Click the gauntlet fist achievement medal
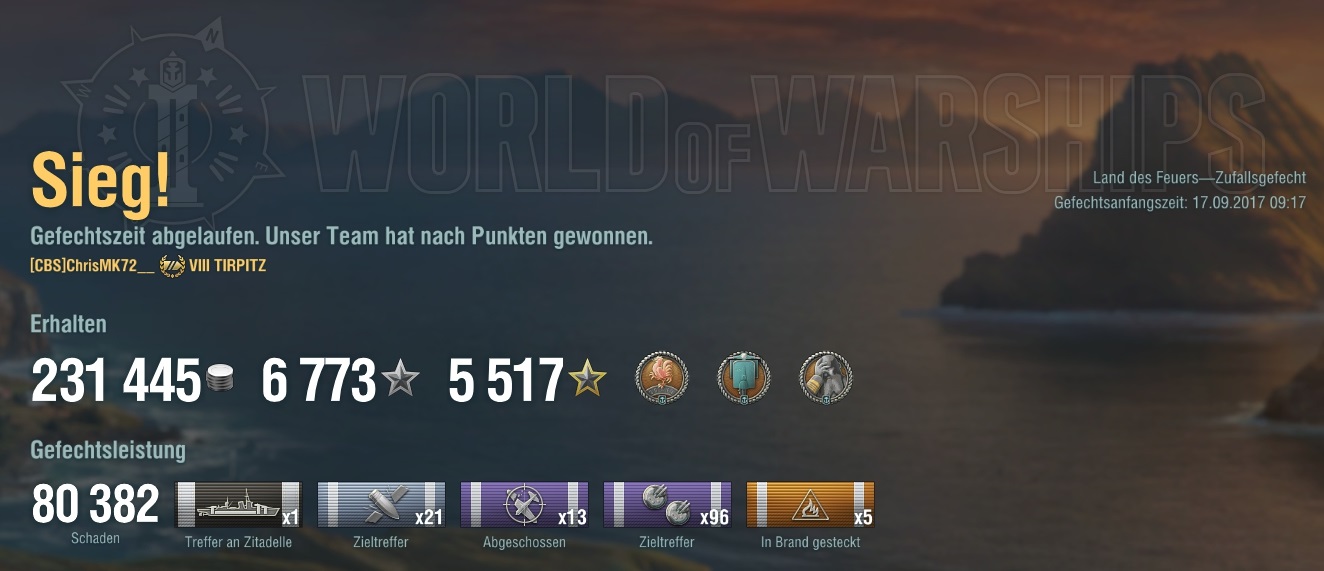 (x=826, y=379)
